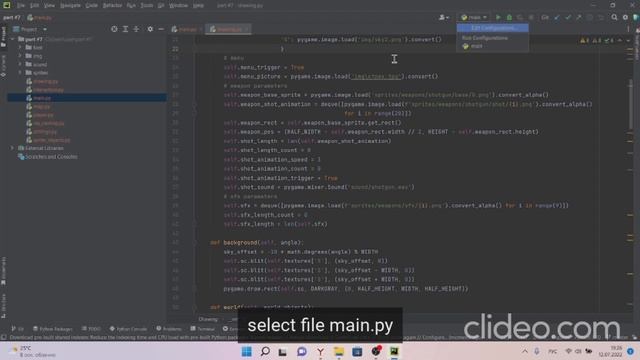Viewport: 640px width, 360px height.
Task: Expand the sprites folder
Action: click(x=20, y=73)
